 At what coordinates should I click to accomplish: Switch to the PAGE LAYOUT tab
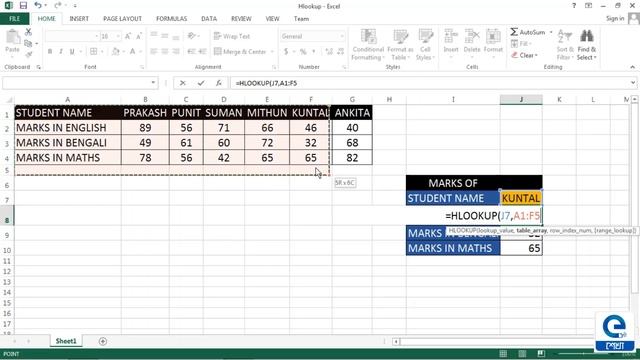(x=122, y=19)
